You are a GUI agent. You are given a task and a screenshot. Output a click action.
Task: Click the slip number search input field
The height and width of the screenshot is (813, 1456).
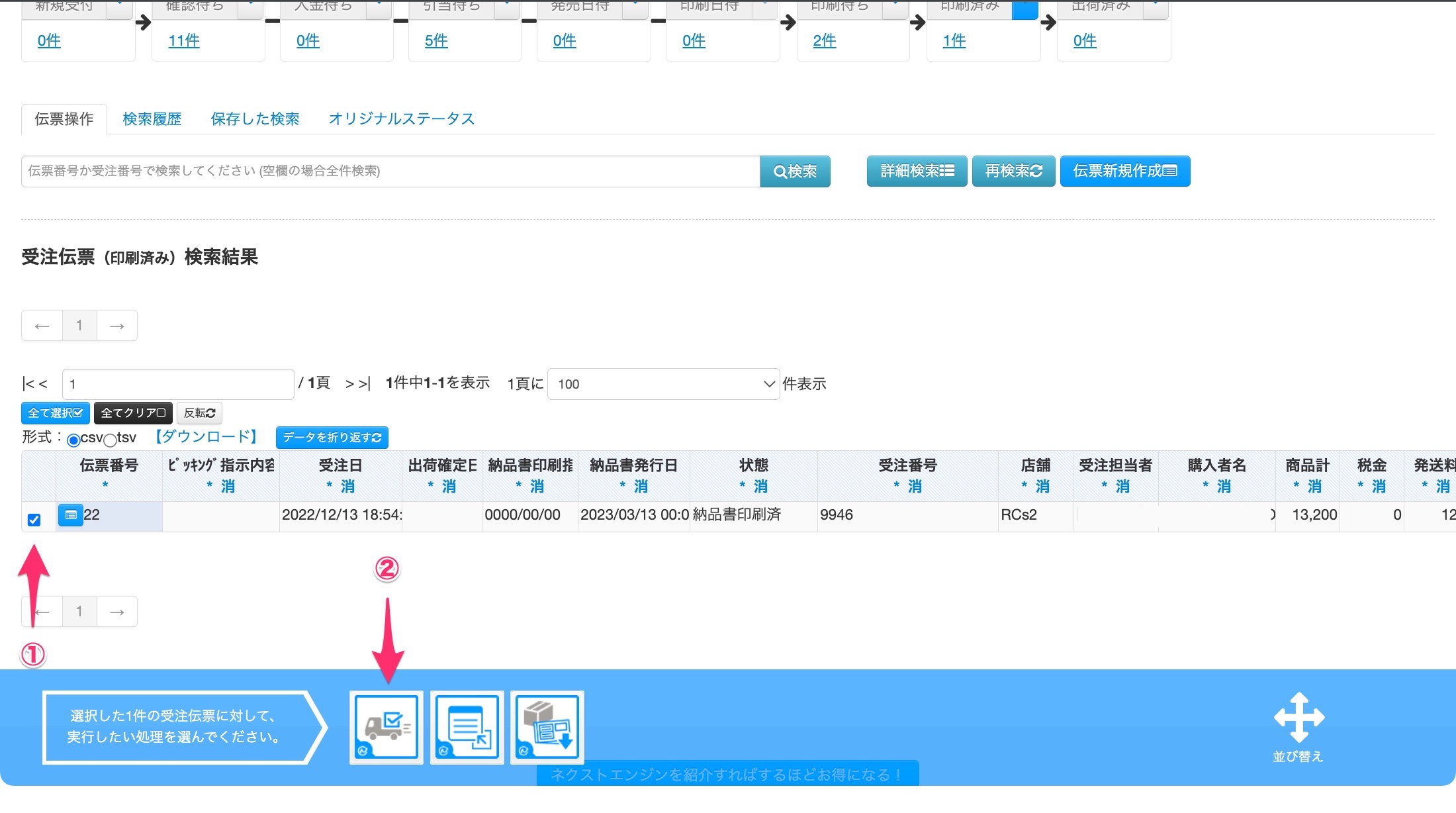pyautogui.click(x=390, y=171)
